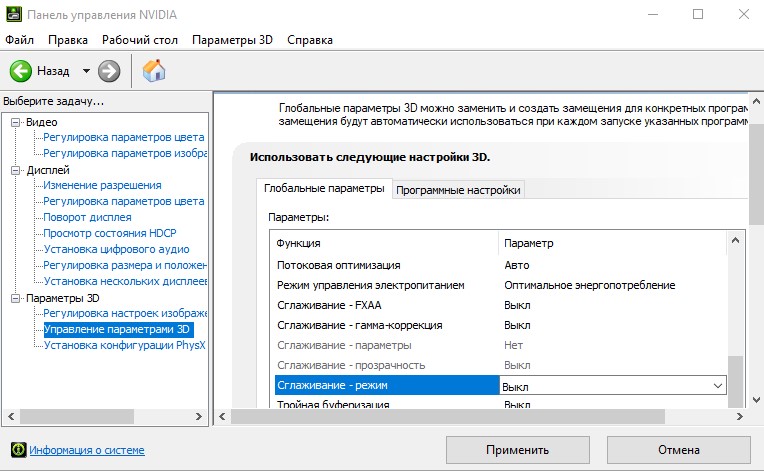Screen dimensions: 764x471
Task: Click main panel scroll up arrow
Action: (x=756, y=101)
